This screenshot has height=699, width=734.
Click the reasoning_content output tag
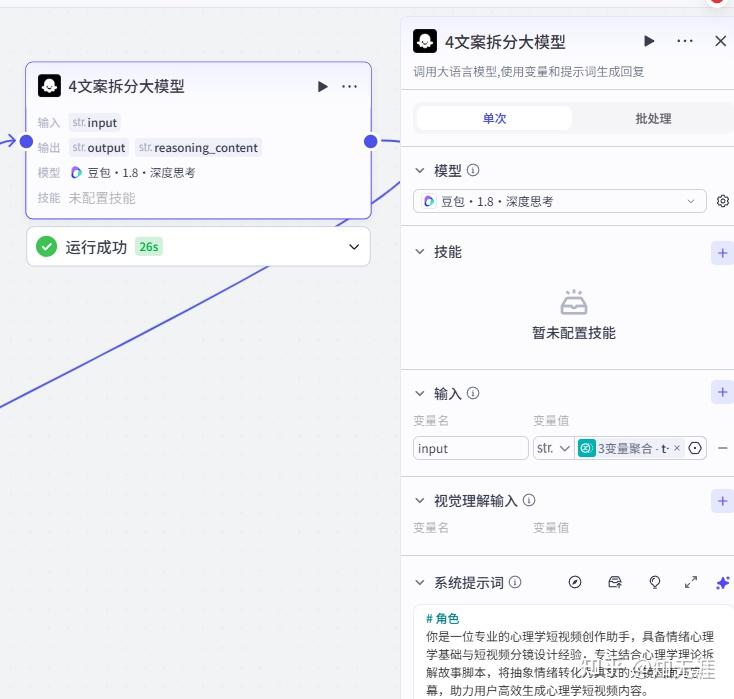point(198,147)
